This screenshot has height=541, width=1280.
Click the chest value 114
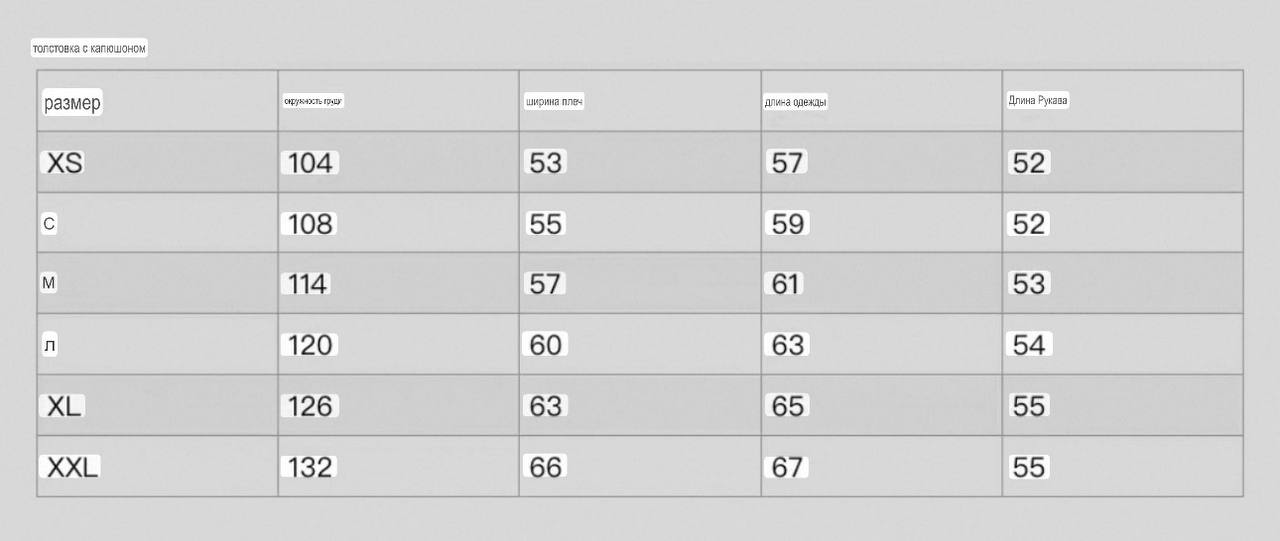tap(307, 285)
